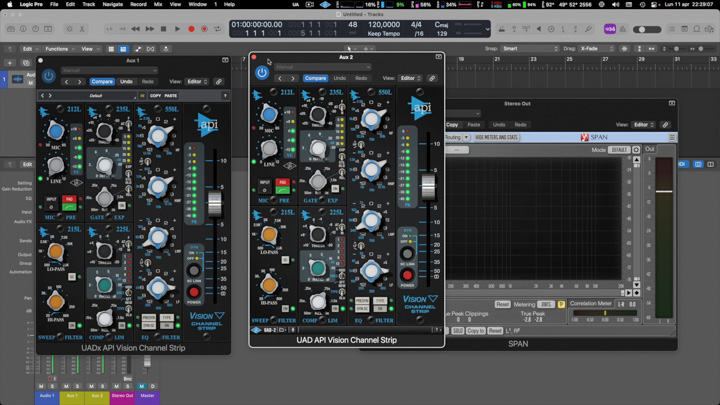Click DEFAULT mode button in SPAN
Viewport: 720px width, 405px height.
[x=619, y=150]
